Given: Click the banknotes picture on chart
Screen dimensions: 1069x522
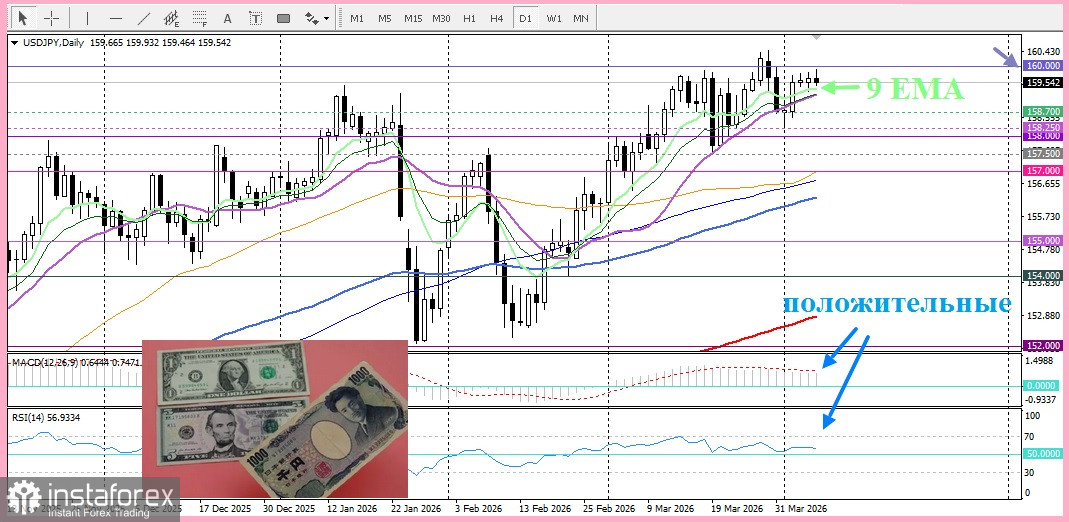Looking at the screenshot, I should click(x=275, y=419).
